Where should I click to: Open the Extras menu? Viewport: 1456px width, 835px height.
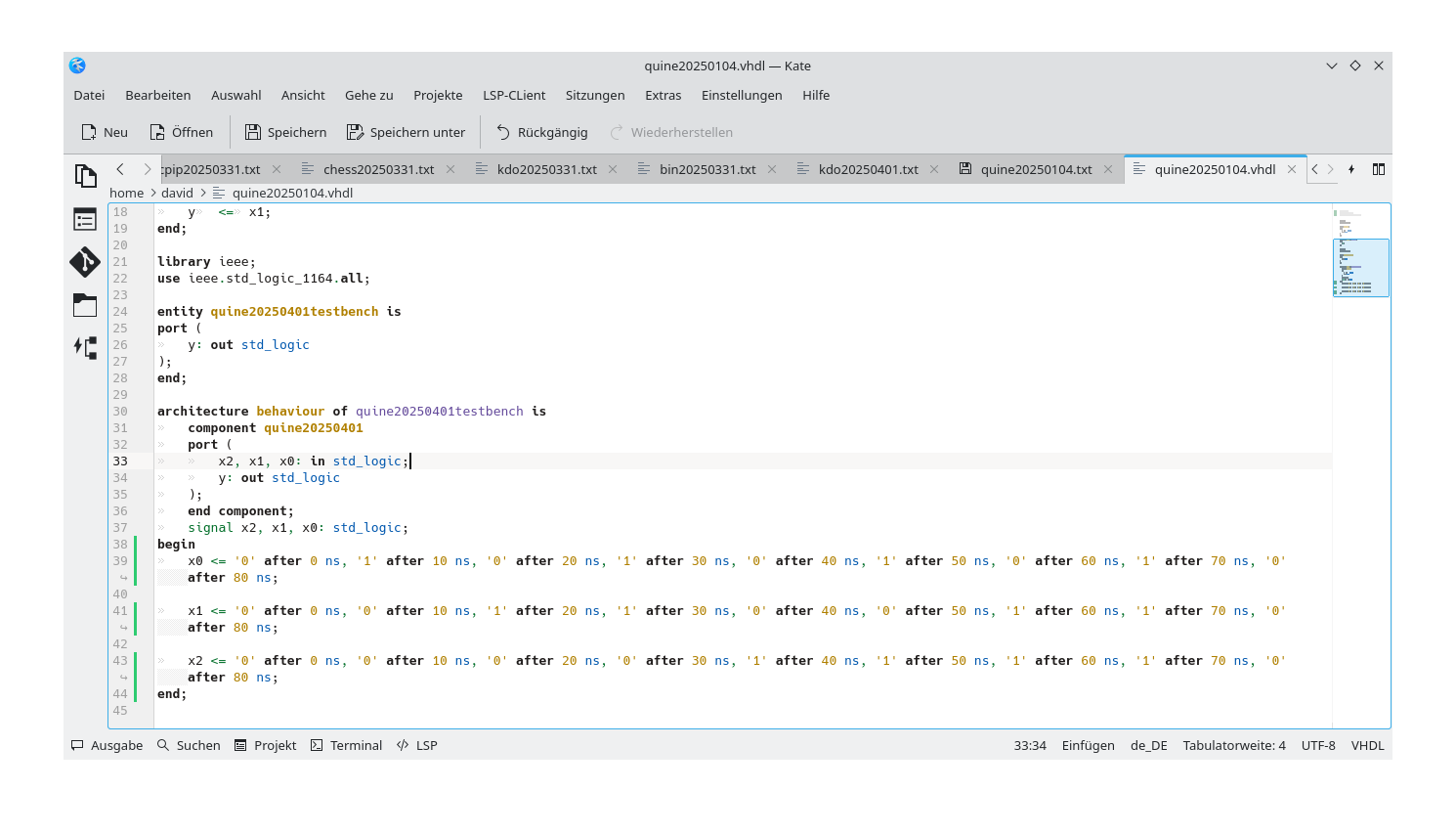tap(663, 95)
